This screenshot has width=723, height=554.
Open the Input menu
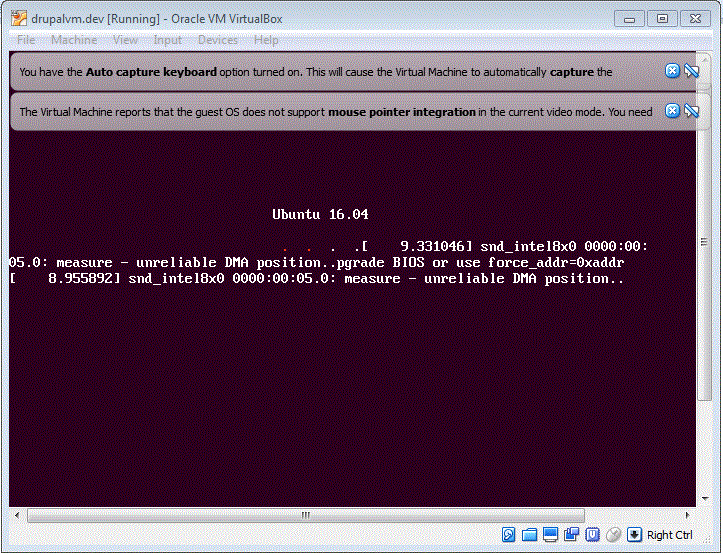(x=167, y=40)
